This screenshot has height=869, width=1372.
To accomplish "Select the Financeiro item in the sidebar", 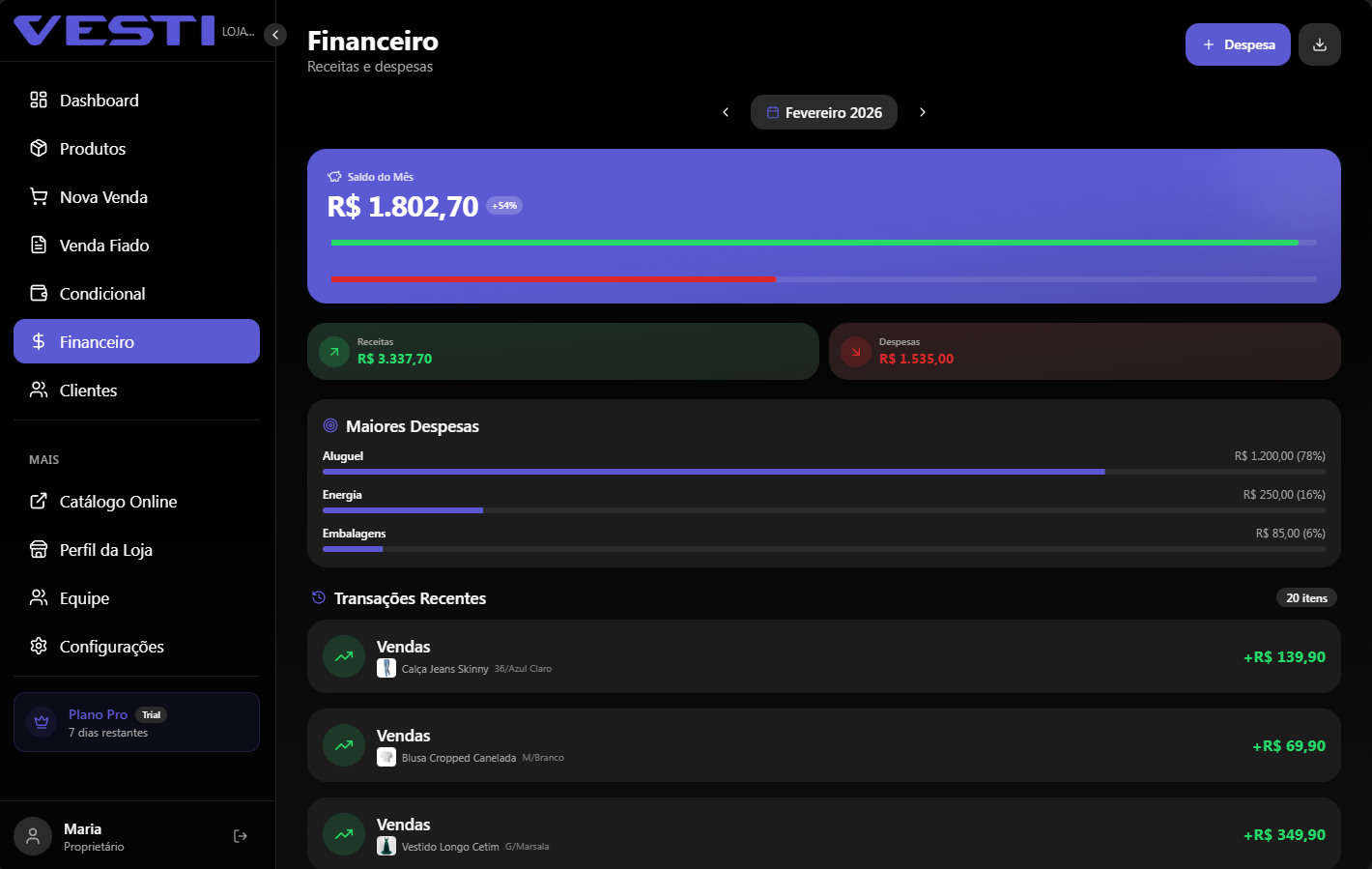I will click(136, 340).
